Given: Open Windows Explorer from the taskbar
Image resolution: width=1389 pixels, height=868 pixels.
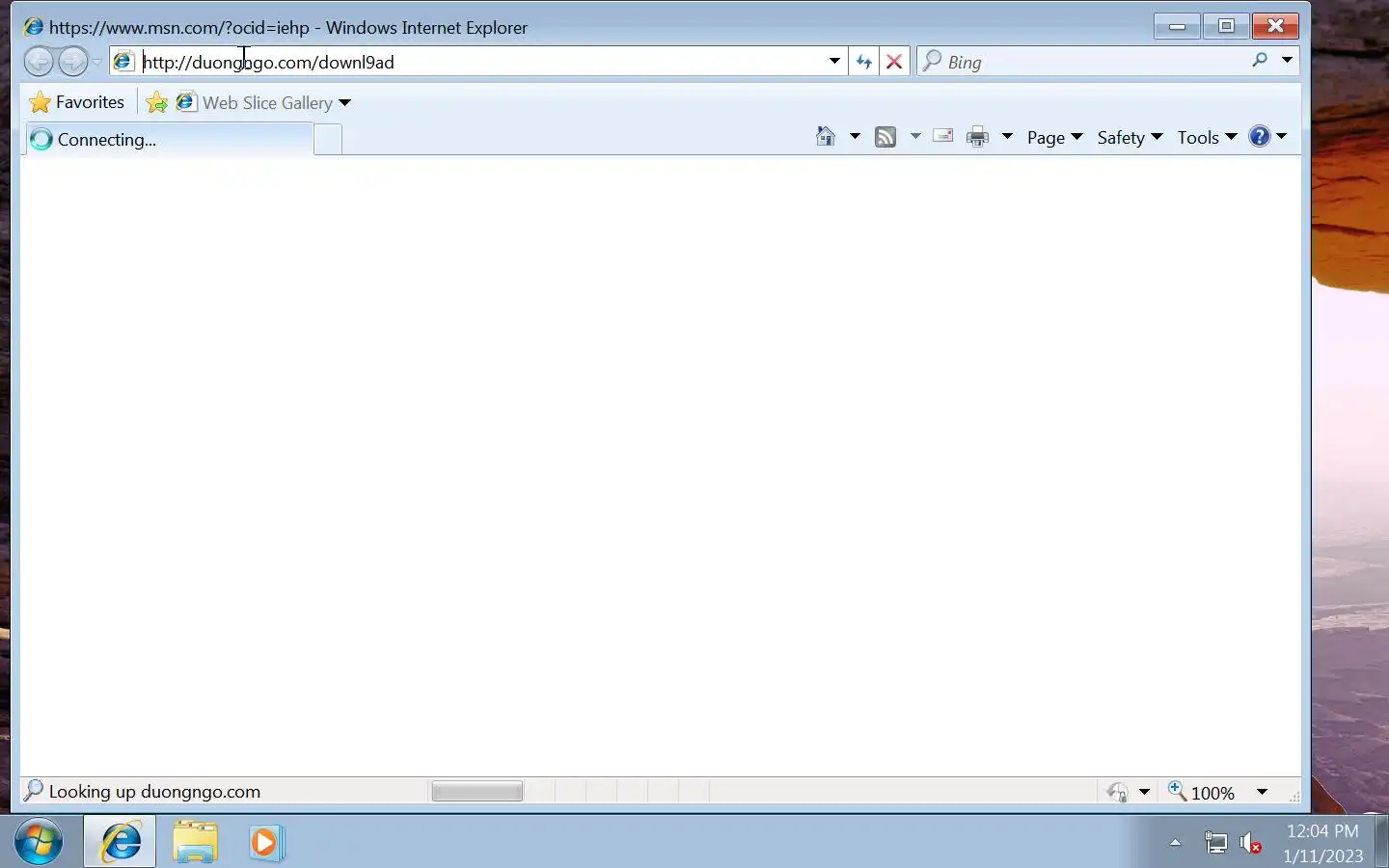Looking at the screenshot, I should [x=196, y=842].
